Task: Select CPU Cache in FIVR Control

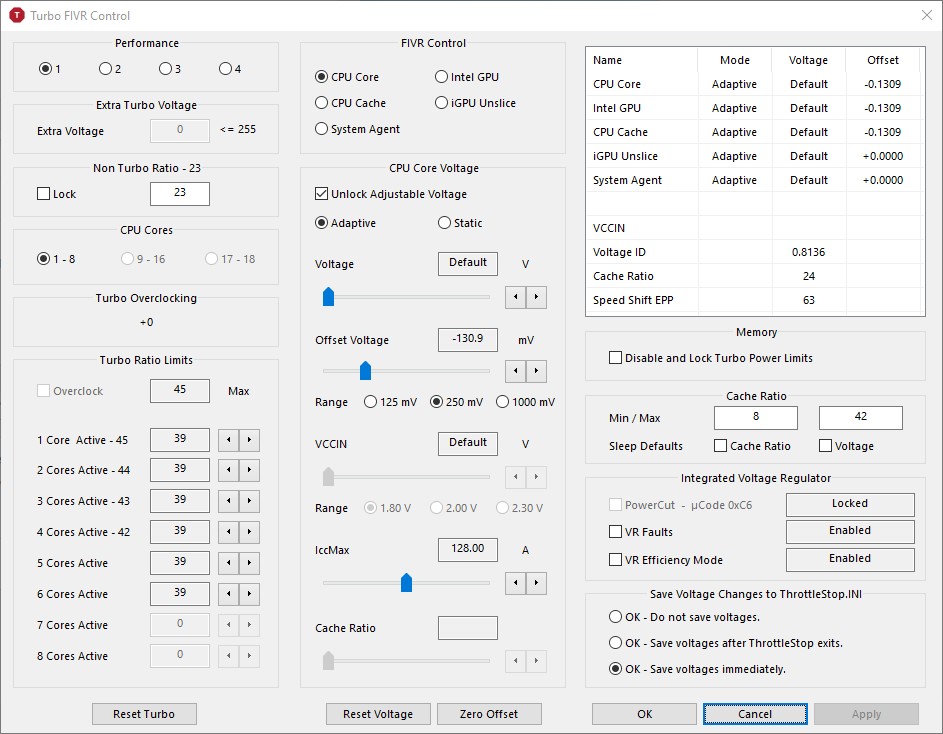Action: (350, 103)
